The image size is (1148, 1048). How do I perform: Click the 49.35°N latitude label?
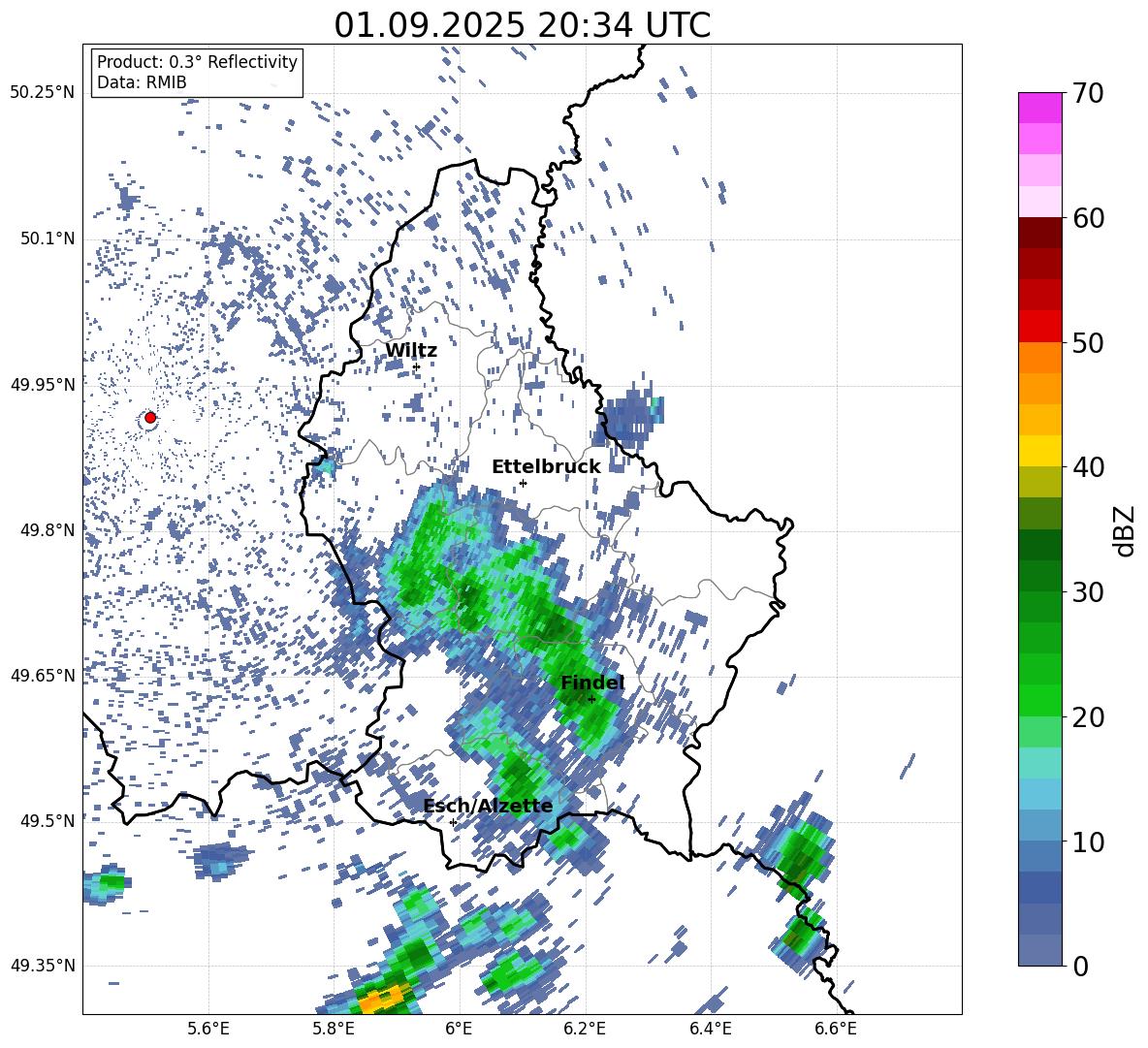coord(43,966)
